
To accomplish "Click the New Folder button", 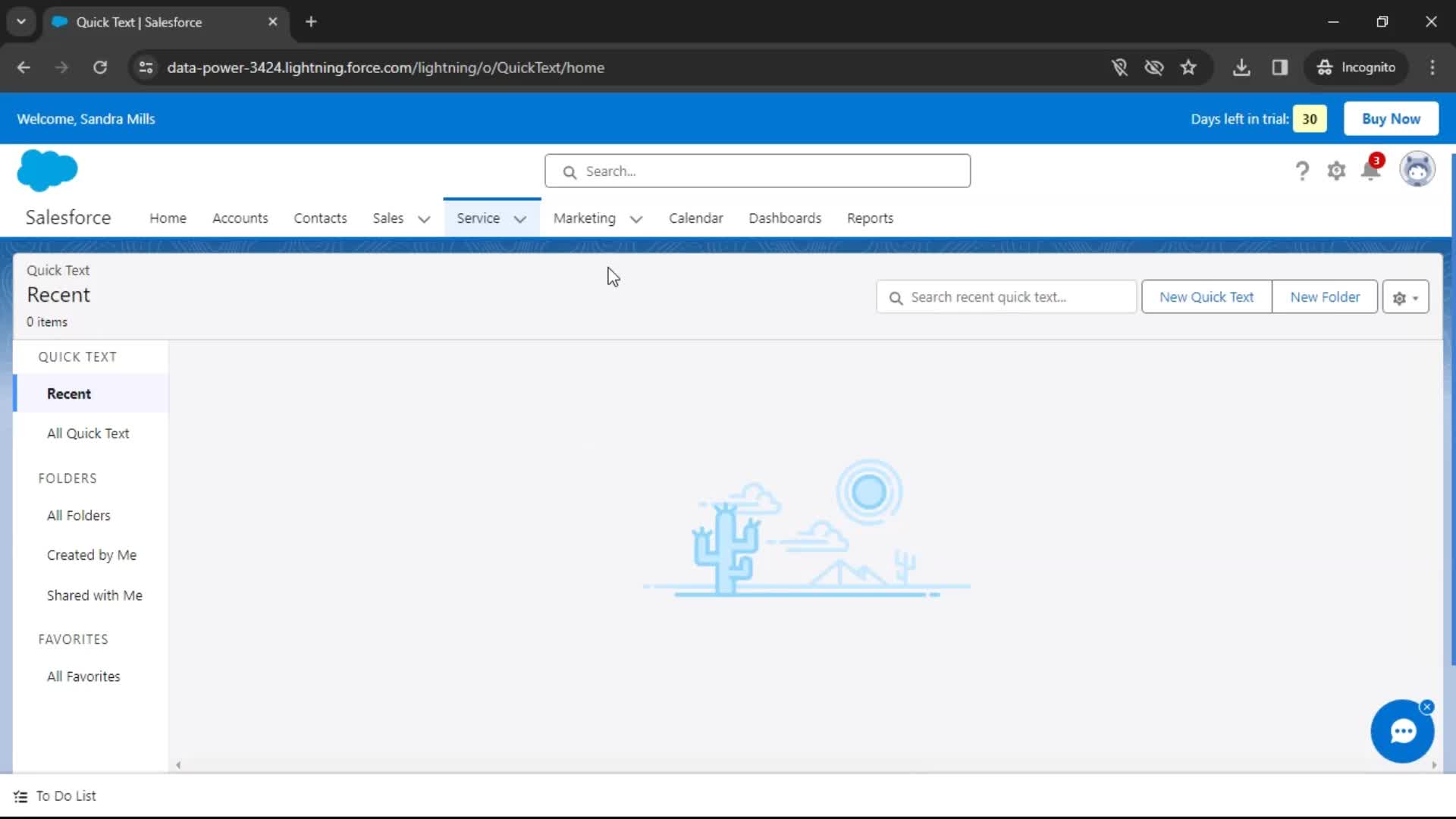I will [1325, 297].
